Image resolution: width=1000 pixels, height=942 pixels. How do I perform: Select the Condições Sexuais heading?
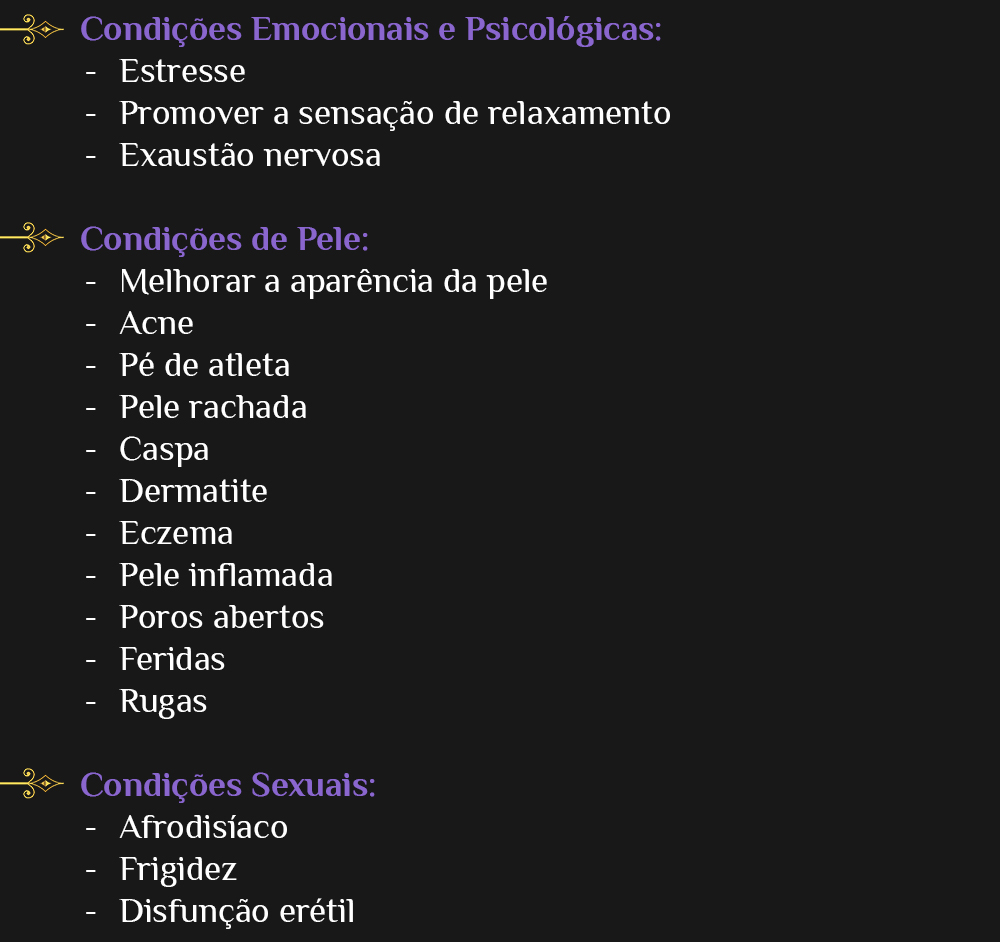point(227,786)
